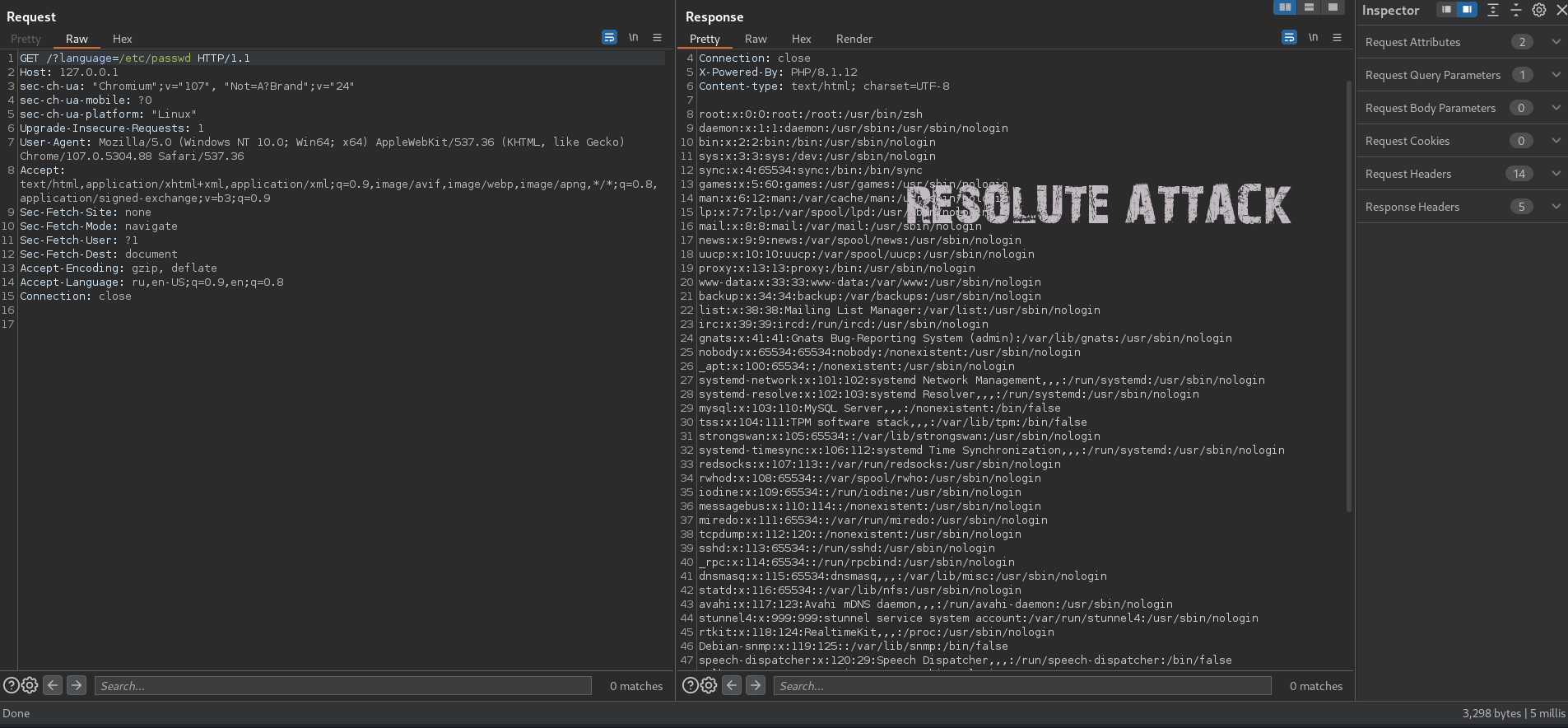Image resolution: width=1568 pixels, height=728 pixels.
Task: Open search help in the Request pane
Action: coord(11,685)
